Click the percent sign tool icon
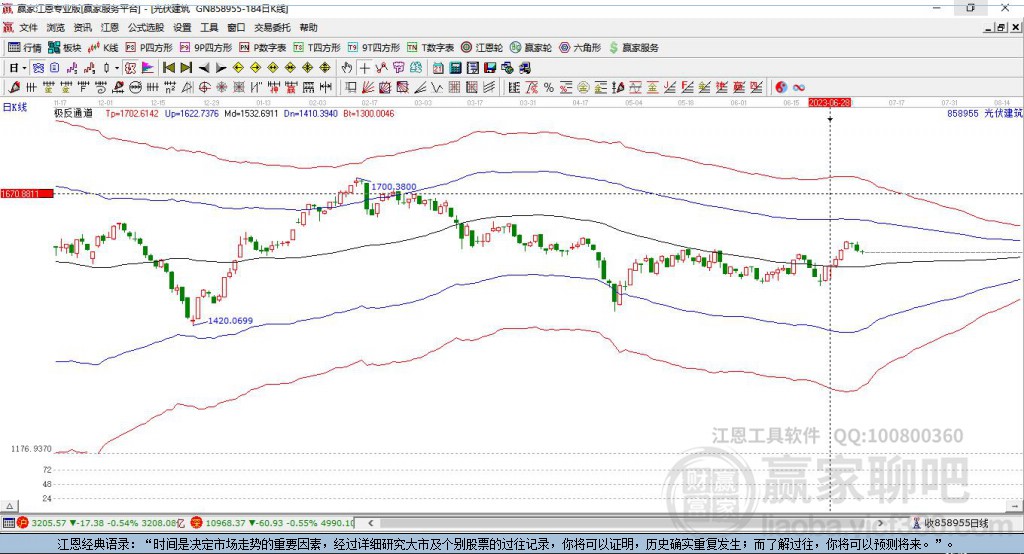 point(549,87)
